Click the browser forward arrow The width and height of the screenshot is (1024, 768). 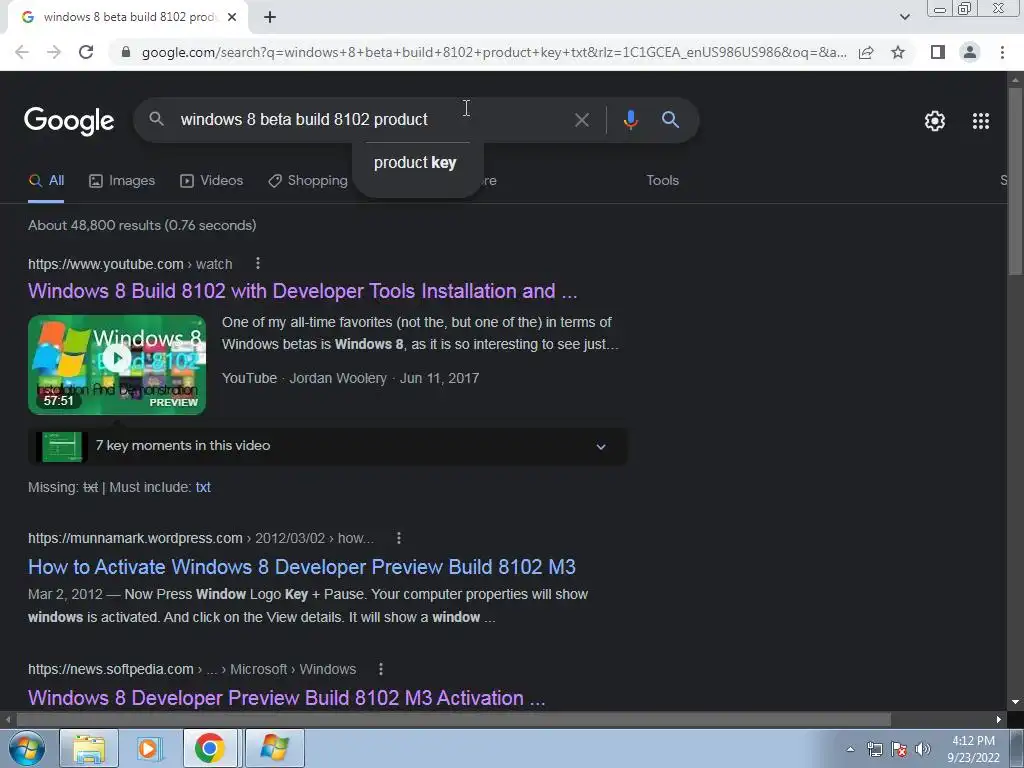[54, 52]
